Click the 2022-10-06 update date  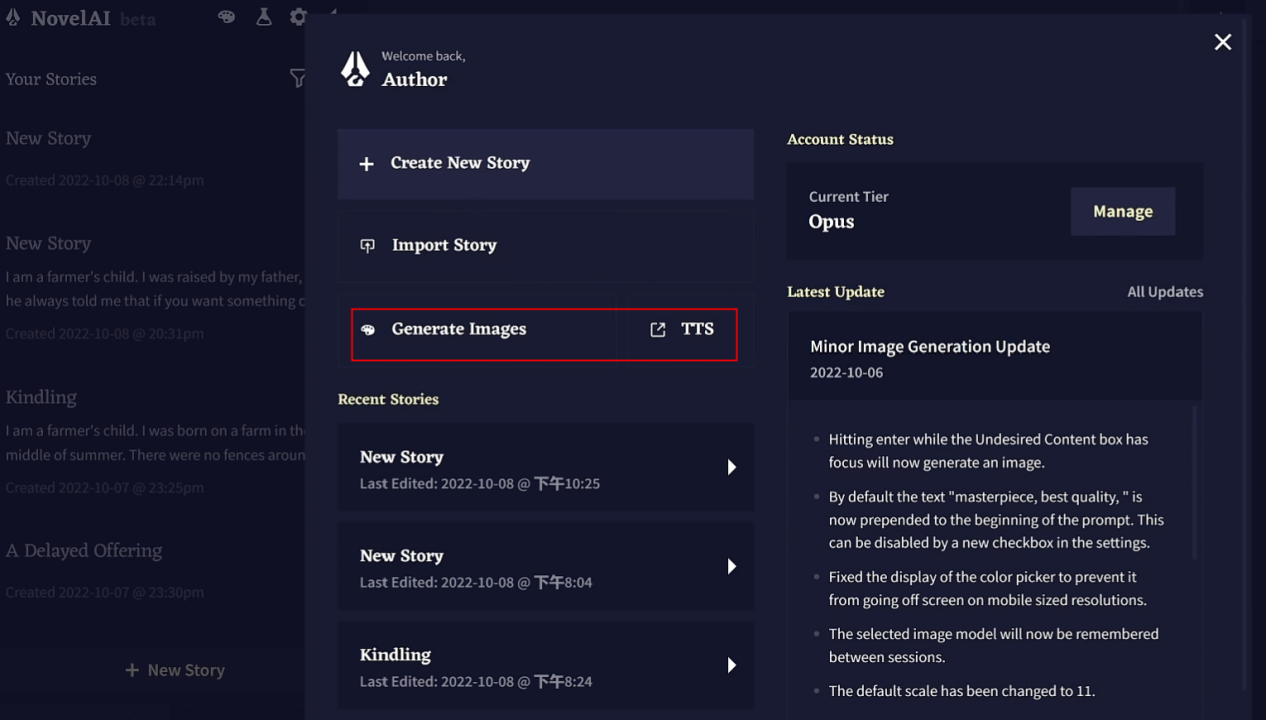(x=846, y=373)
